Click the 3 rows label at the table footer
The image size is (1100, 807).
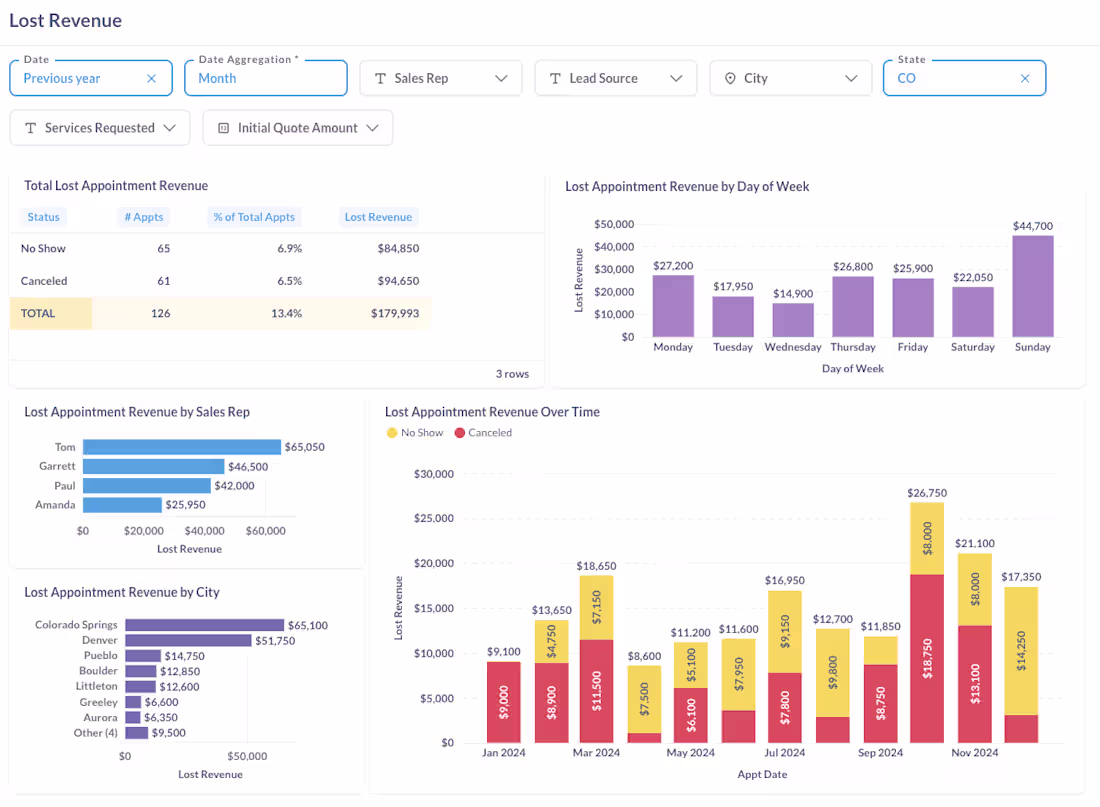click(x=512, y=373)
